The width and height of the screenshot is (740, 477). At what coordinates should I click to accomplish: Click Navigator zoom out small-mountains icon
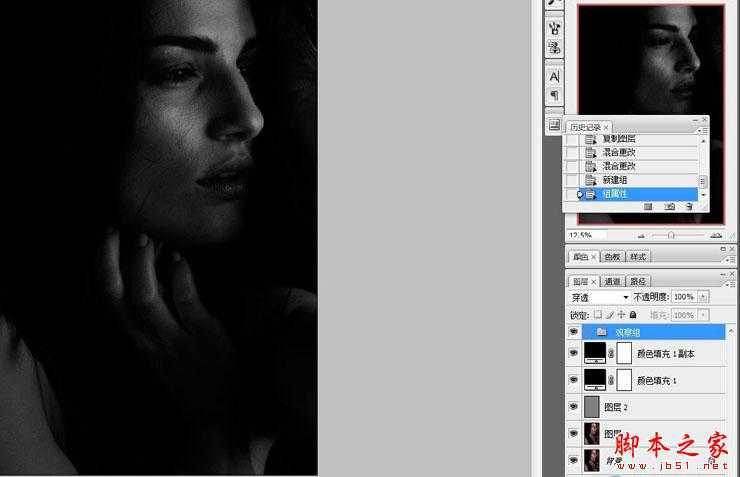641,235
